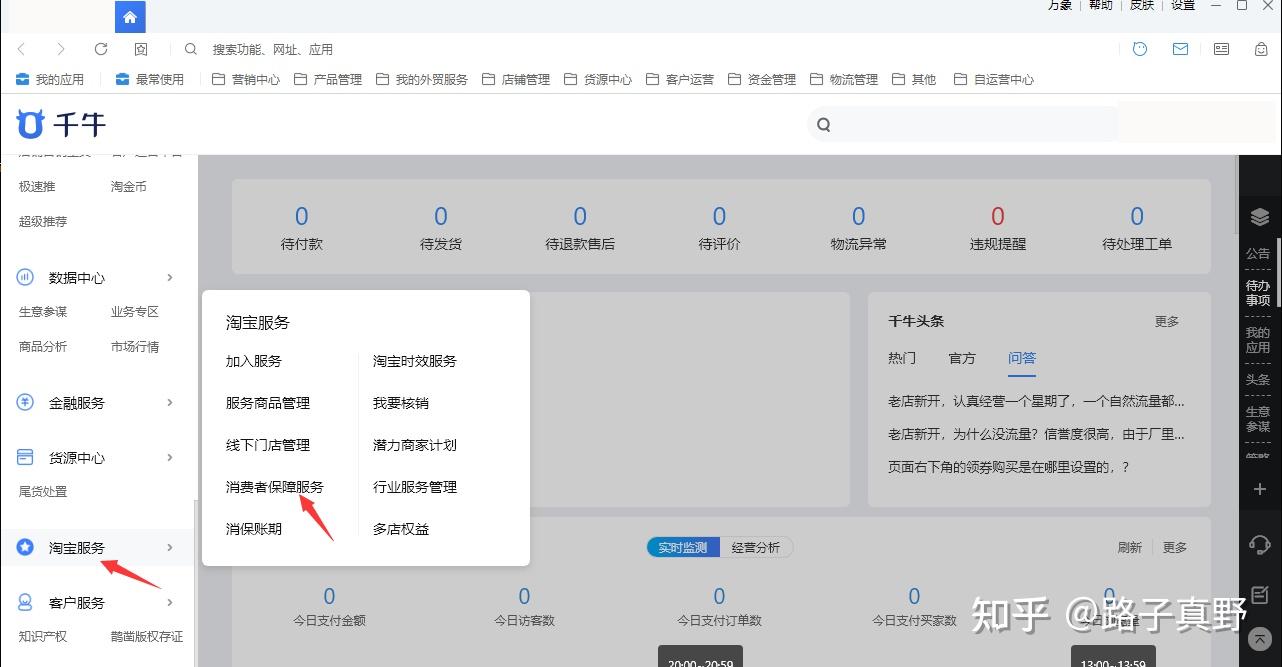The height and width of the screenshot is (667, 1282).
Task: Choose 服务商品管理 in the menu
Action: click(x=268, y=403)
